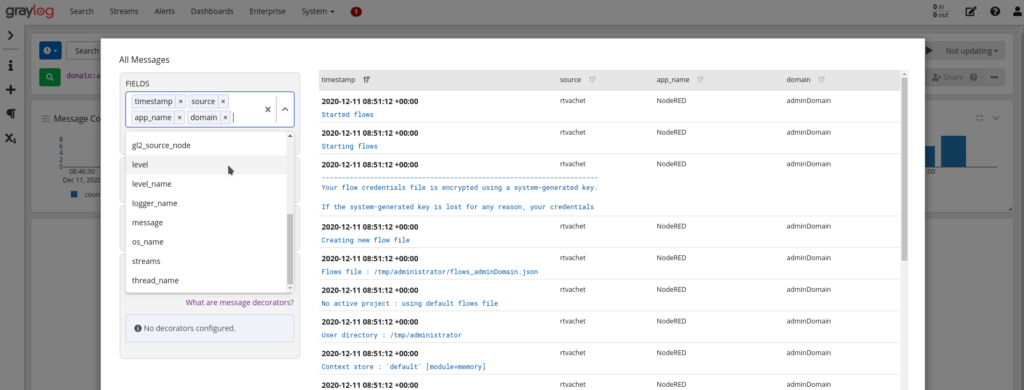Select level from the field list
Image resolution: width=1024 pixels, height=390 pixels.
(x=206, y=165)
